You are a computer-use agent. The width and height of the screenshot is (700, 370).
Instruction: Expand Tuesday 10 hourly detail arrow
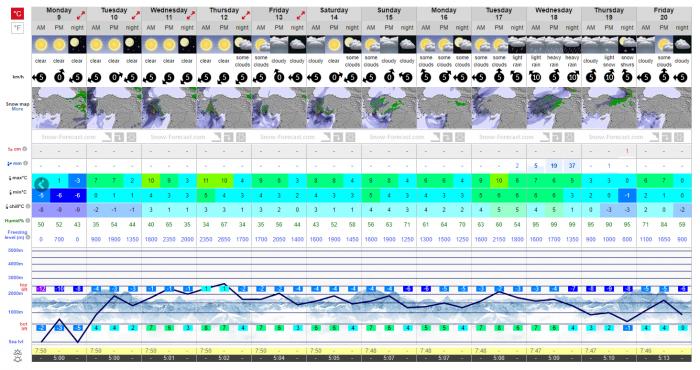tap(135, 16)
